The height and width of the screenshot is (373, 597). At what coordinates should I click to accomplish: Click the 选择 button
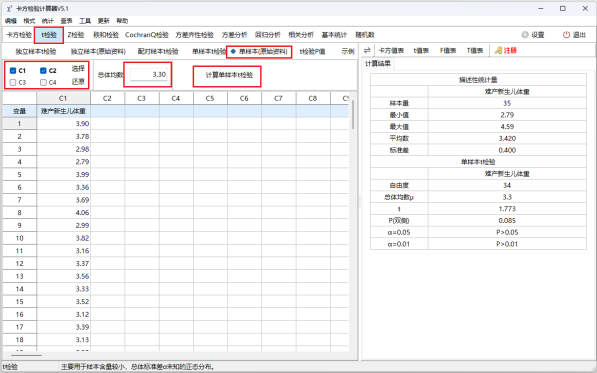pos(78,69)
